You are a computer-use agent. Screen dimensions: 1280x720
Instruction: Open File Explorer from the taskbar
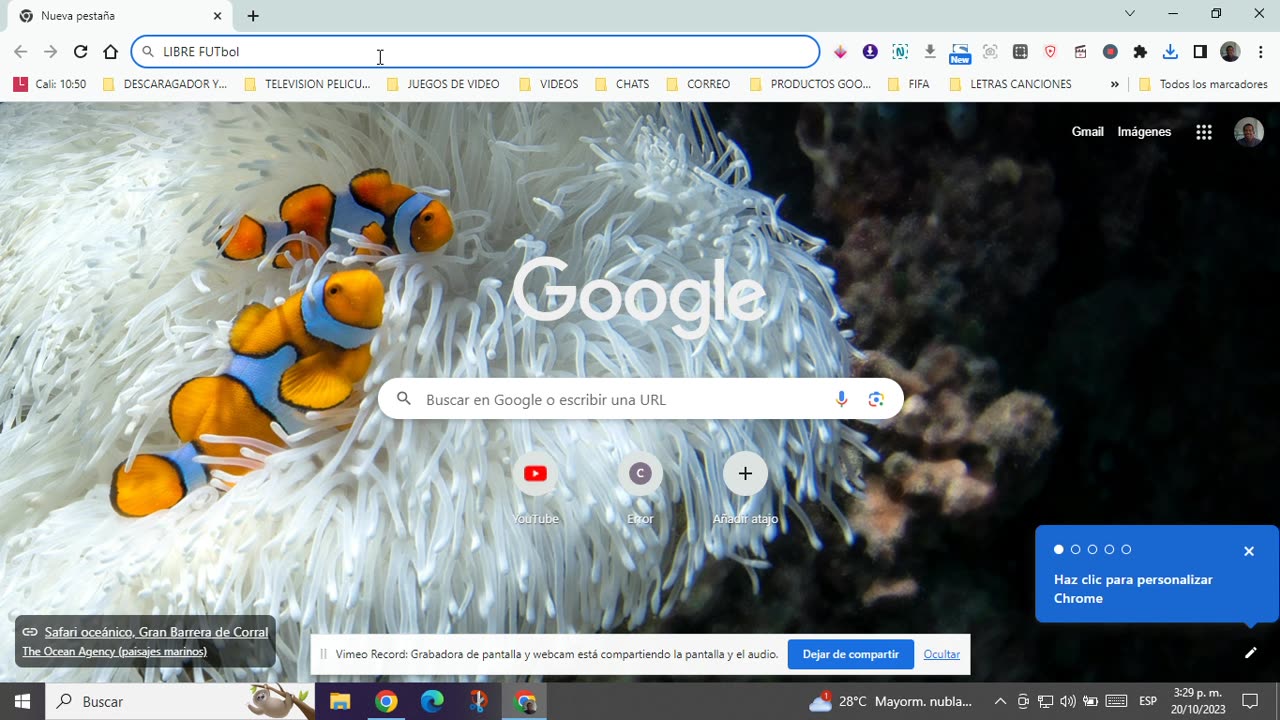click(x=340, y=702)
